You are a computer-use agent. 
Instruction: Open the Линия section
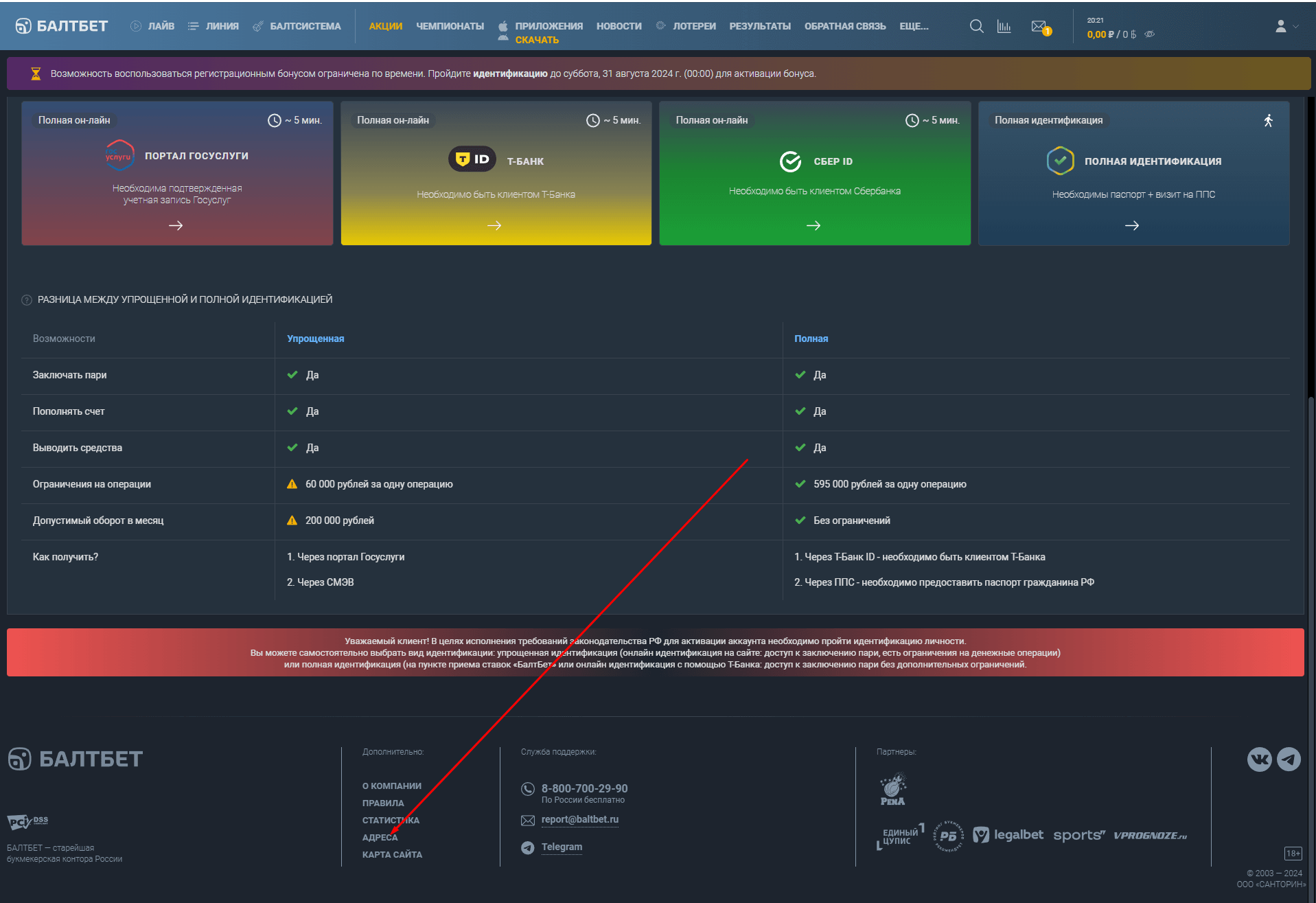pos(213,26)
